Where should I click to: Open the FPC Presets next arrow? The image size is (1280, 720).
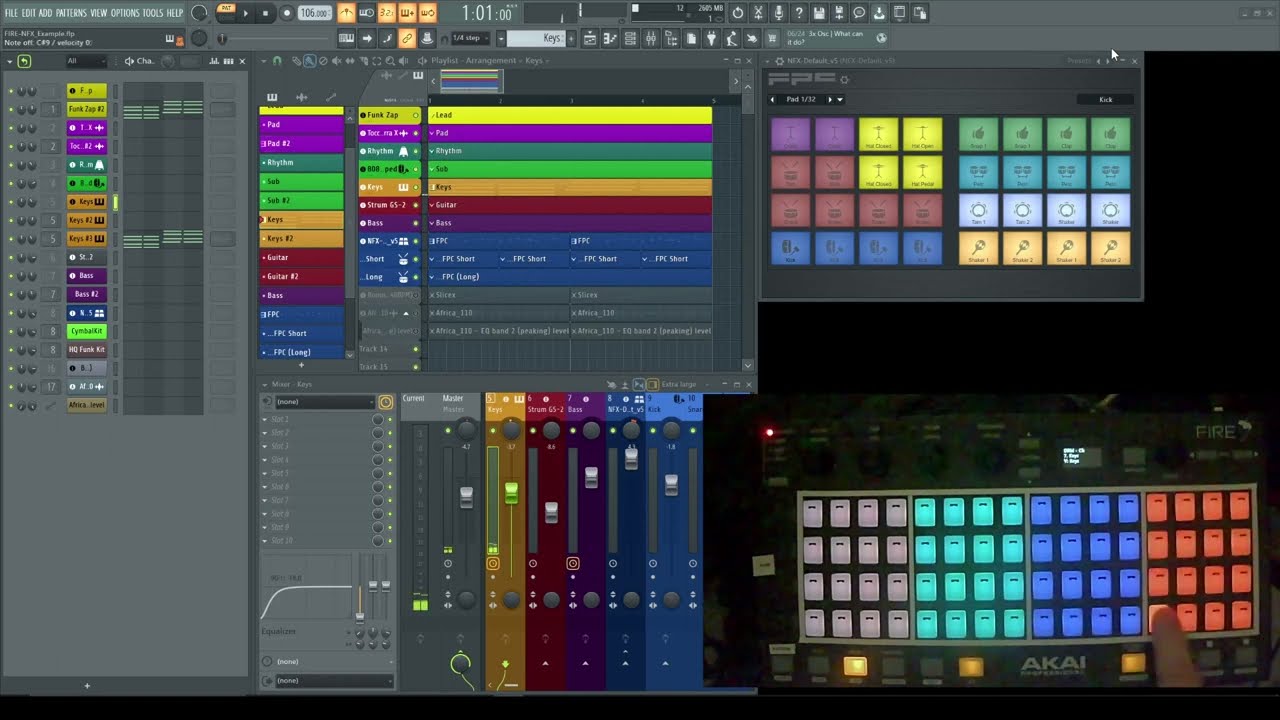point(1108,61)
